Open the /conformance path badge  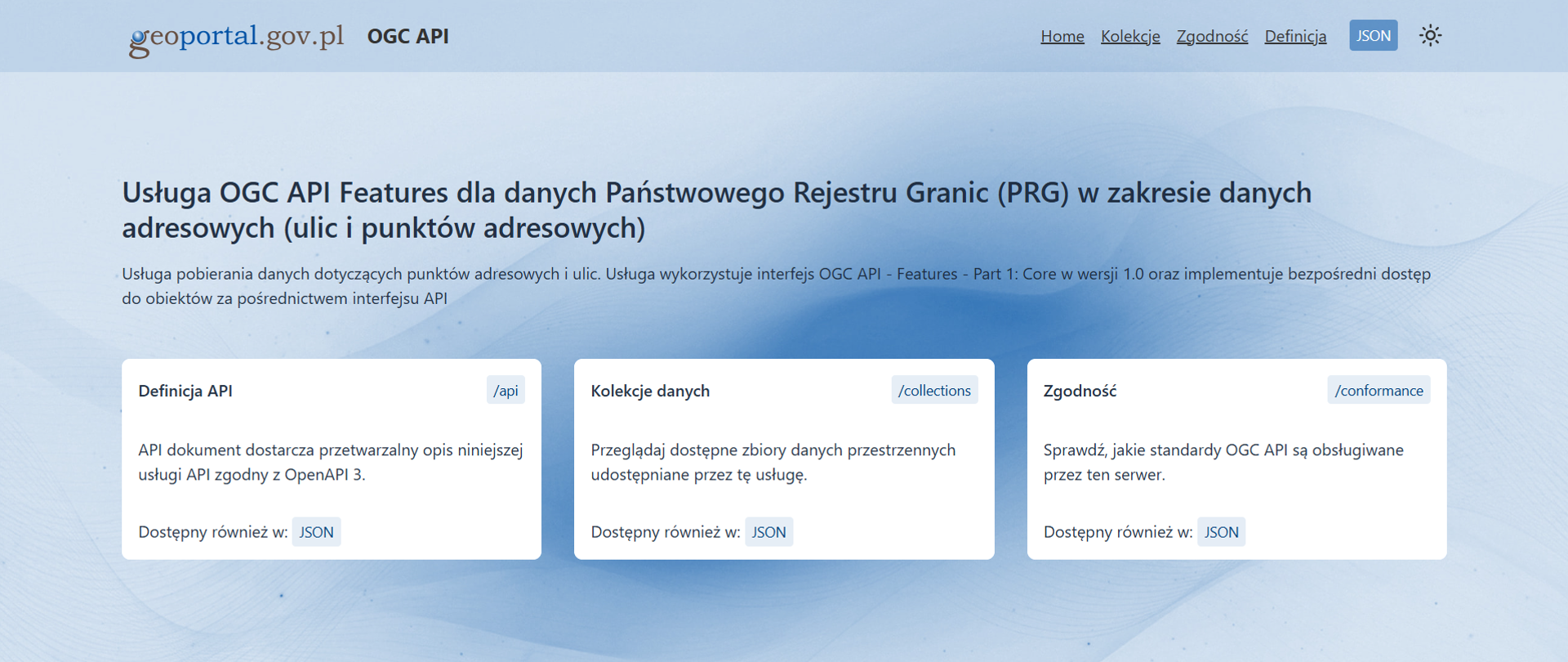pyautogui.click(x=1379, y=391)
